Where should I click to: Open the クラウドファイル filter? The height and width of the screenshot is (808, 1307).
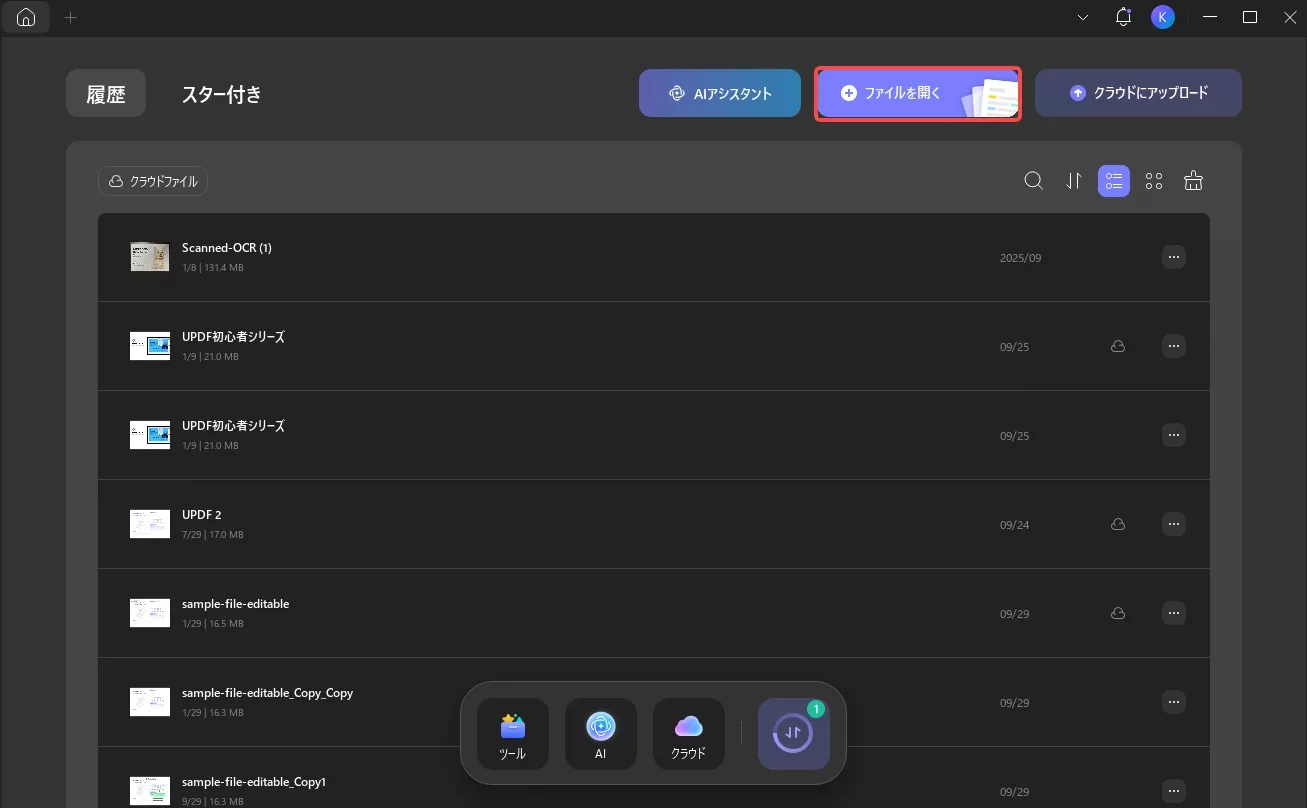click(x=153, y=181)
